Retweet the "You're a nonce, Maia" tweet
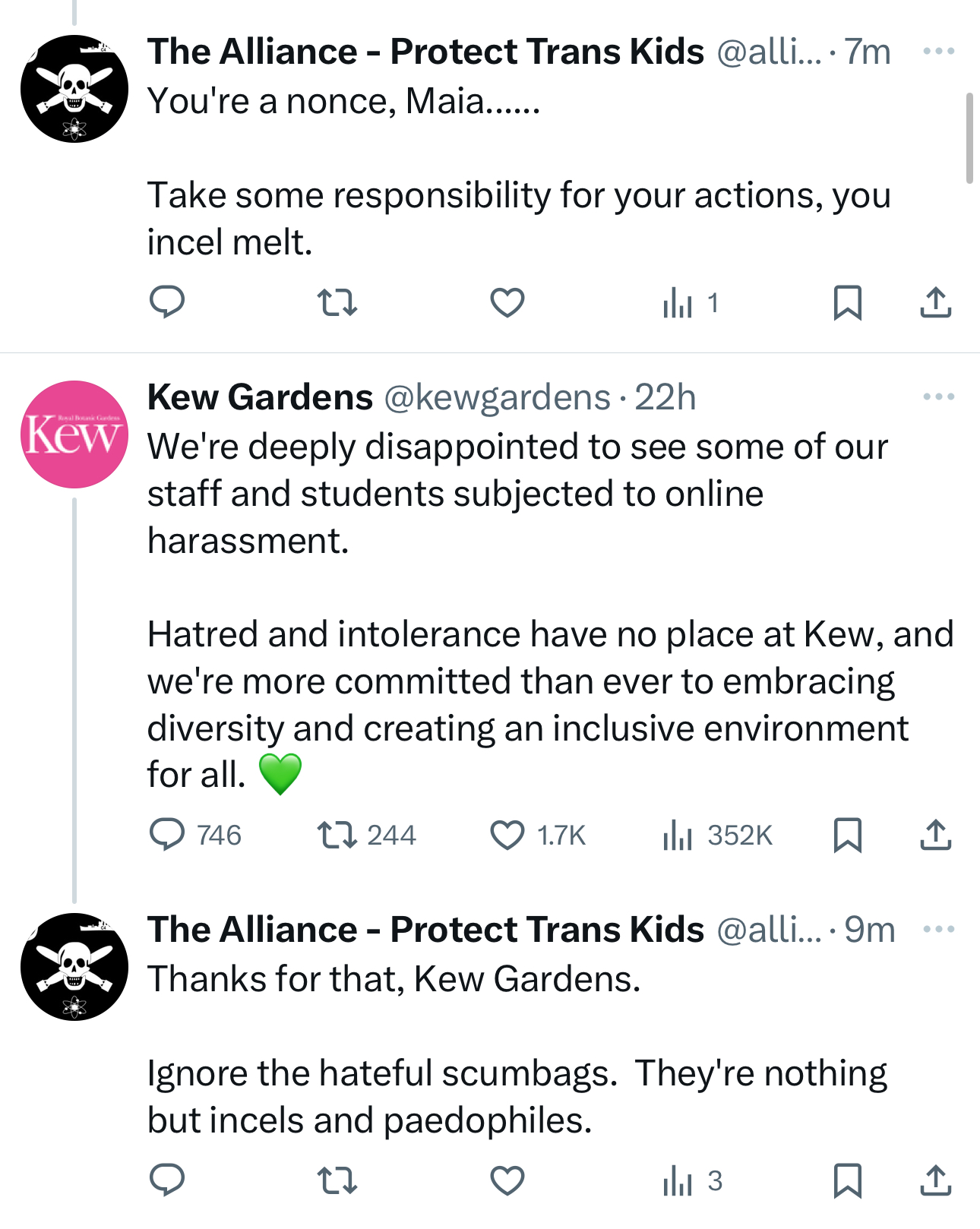Viewport: 980px width, 1229px height. 337,303
